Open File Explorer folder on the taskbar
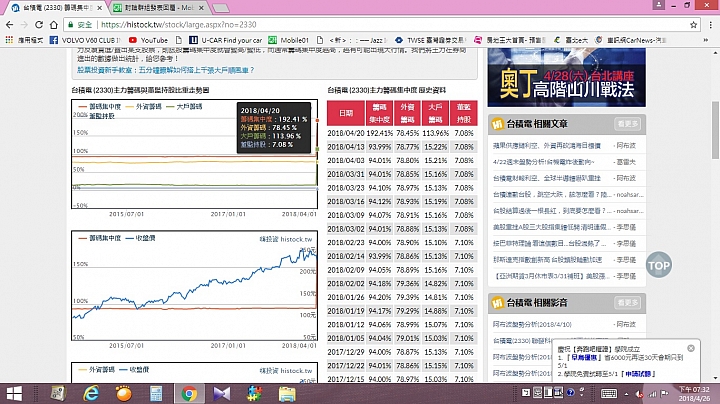The image size is (720, 404). tap(287, 394)
